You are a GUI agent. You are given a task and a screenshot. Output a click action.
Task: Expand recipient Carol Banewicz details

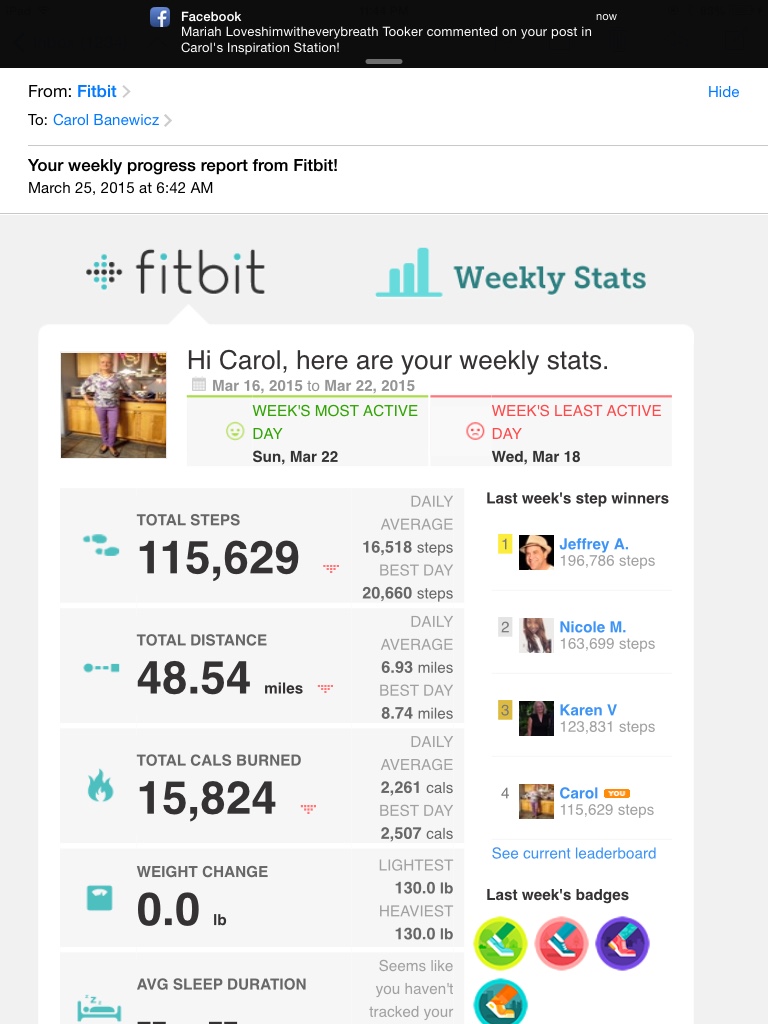point(112,120)
